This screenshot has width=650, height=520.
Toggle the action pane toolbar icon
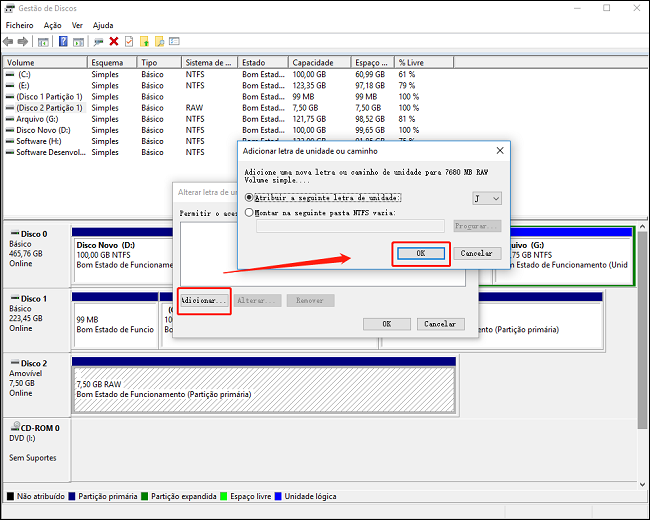coord(78,41)
